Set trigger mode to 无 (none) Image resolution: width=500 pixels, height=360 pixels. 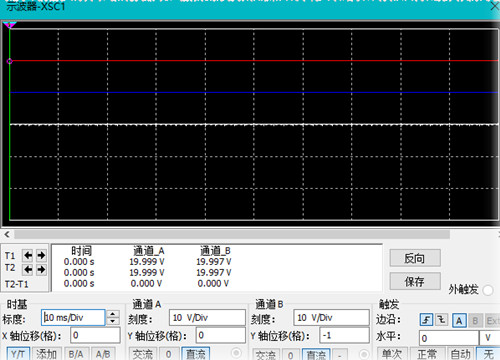coord(488,354)
